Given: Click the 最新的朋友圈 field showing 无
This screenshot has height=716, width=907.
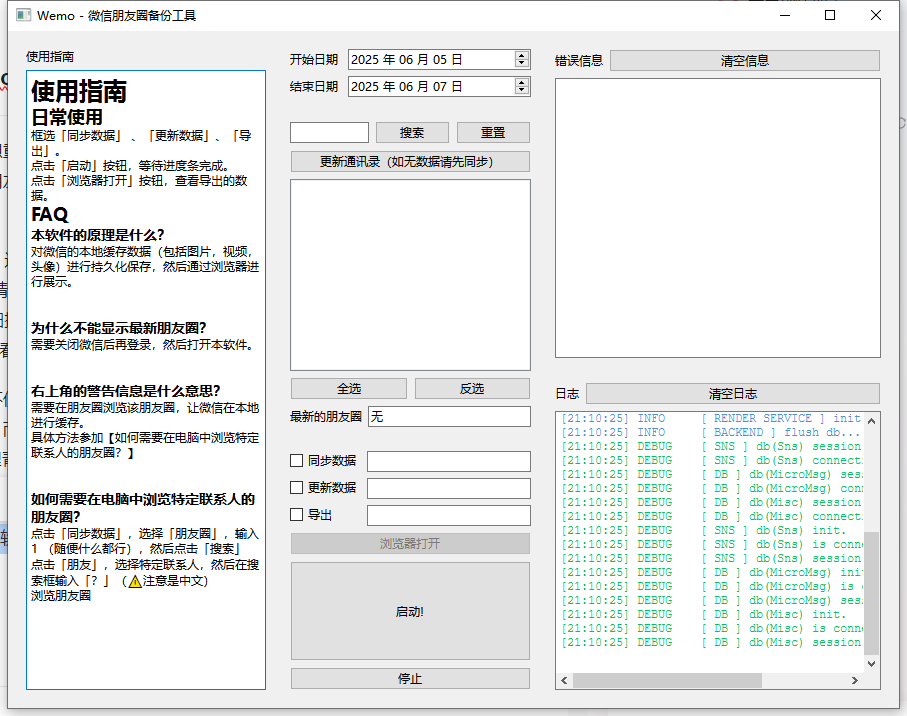Looking at the screenshot, I should coord(449,416).
